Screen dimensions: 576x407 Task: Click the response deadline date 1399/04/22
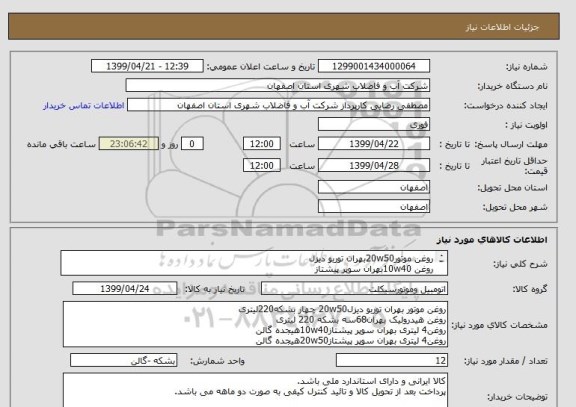374,144
